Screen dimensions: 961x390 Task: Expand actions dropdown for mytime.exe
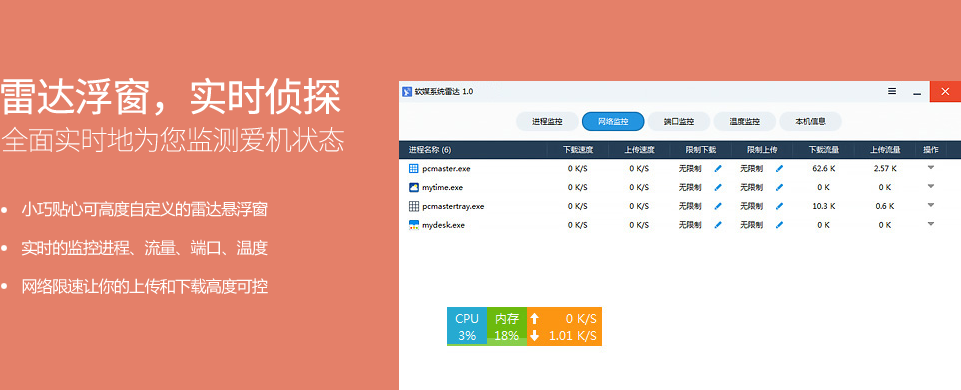931,186
